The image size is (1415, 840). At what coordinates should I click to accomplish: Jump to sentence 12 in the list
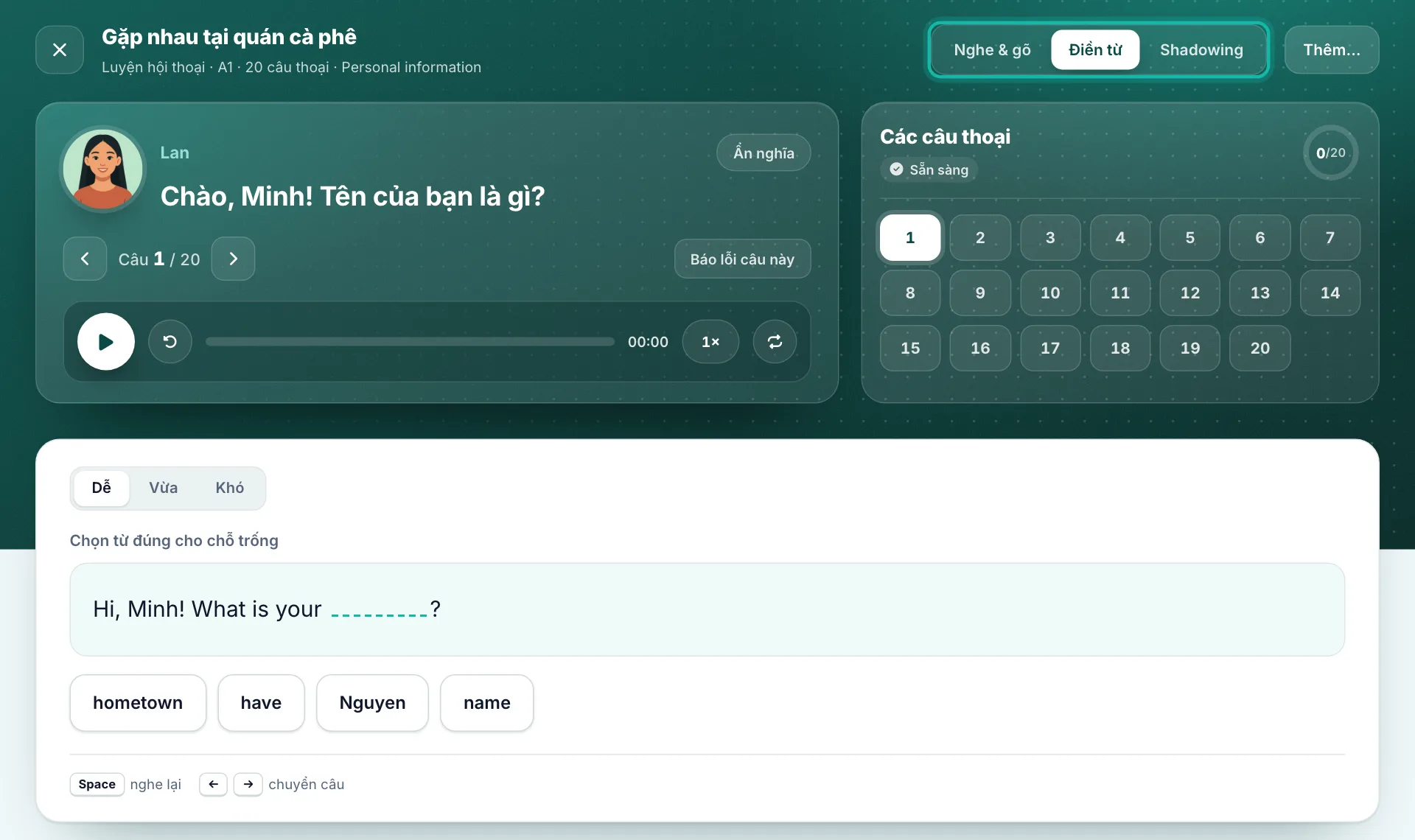[x=1190, y=293]
